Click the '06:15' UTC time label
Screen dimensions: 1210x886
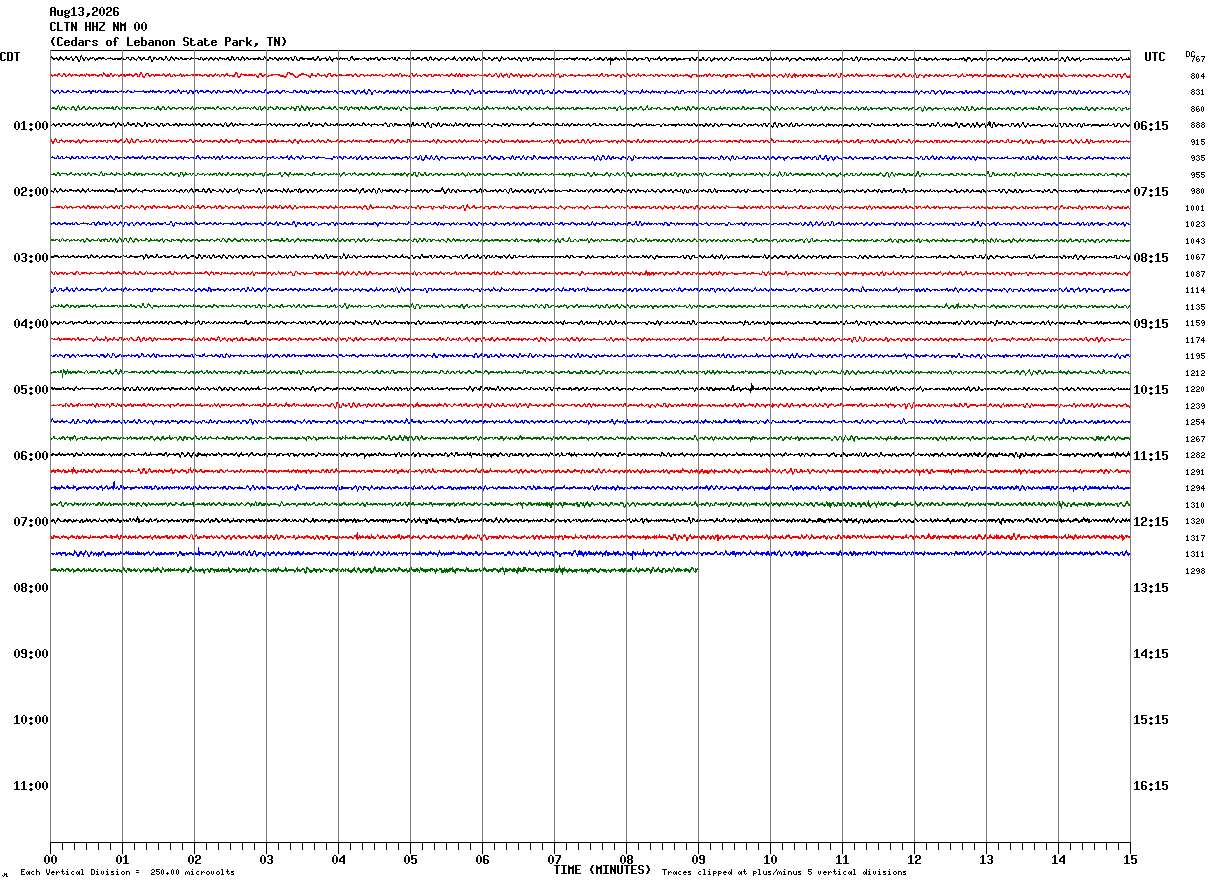[1151, 126]
